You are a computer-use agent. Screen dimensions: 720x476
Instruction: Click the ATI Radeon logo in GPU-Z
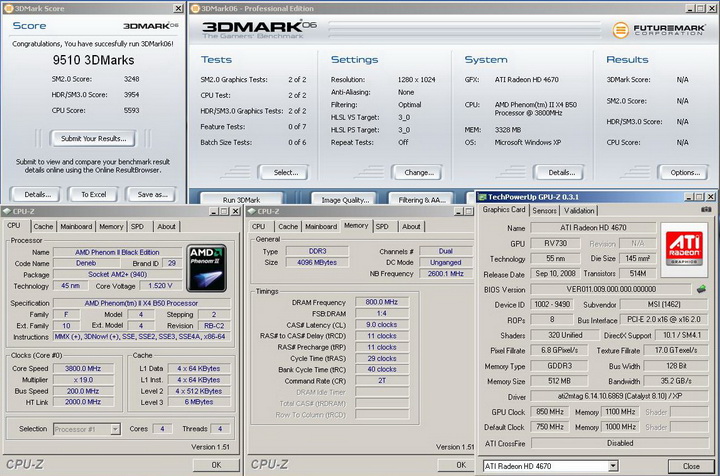[684, 249]
